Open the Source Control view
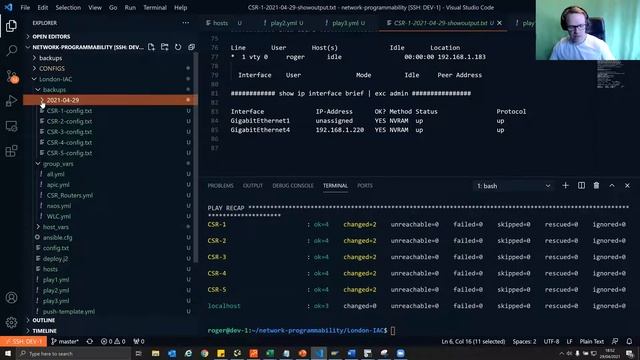 tap(11, 76)
